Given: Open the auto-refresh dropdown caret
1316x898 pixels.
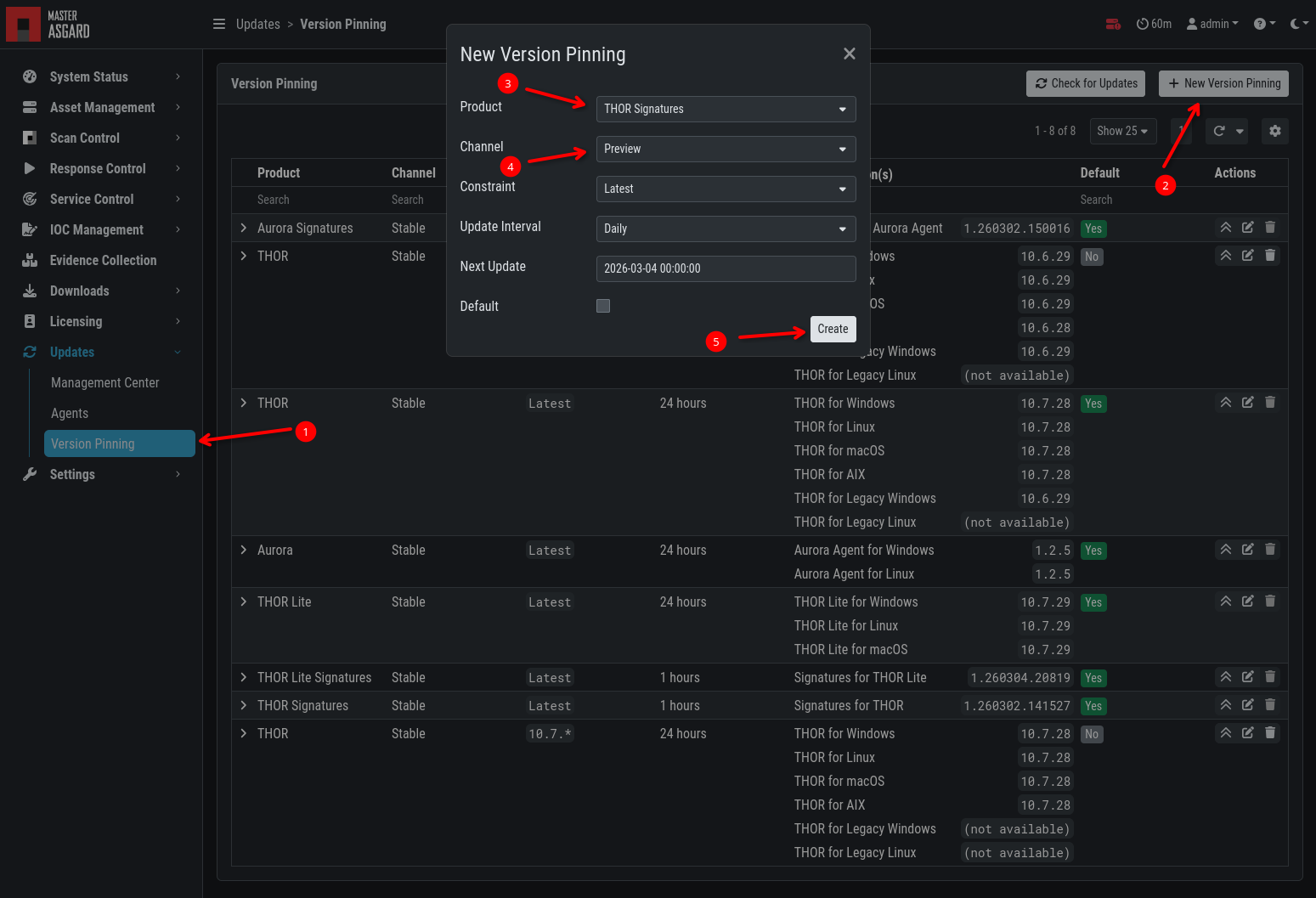Looking at the screenshot, I should pyautogui.click(x=1240, y=131).
